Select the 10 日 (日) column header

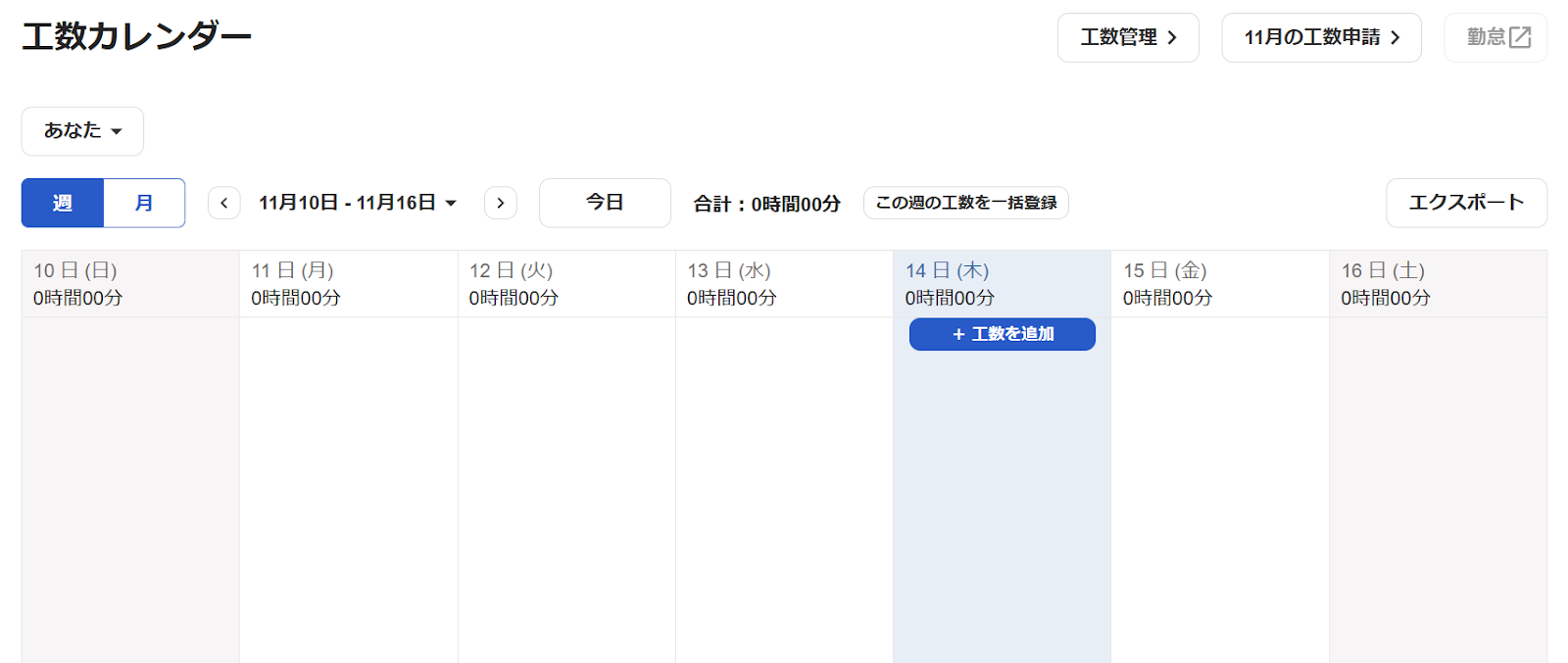coord(130,284)
